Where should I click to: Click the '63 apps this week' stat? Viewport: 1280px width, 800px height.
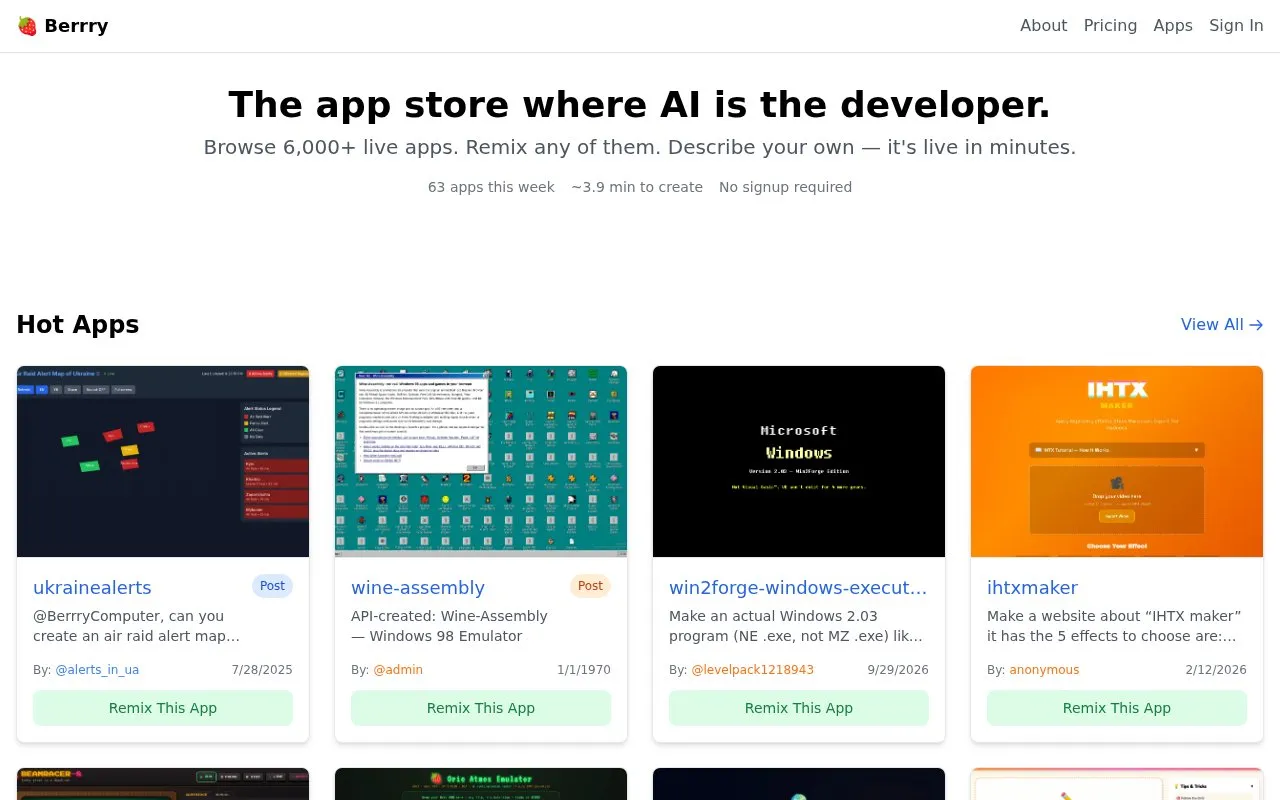pos(491,187)
